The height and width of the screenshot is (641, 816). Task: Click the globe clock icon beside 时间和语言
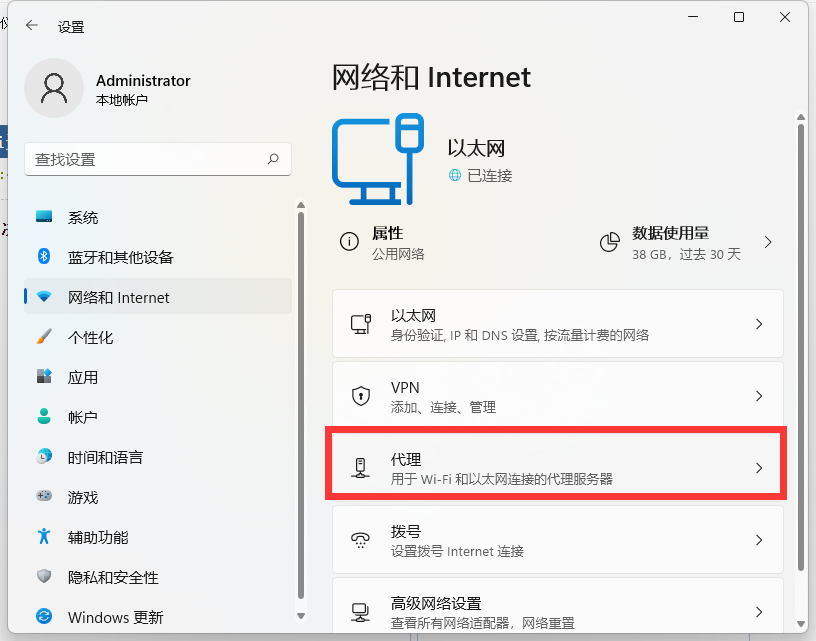(x=44, y=456)
